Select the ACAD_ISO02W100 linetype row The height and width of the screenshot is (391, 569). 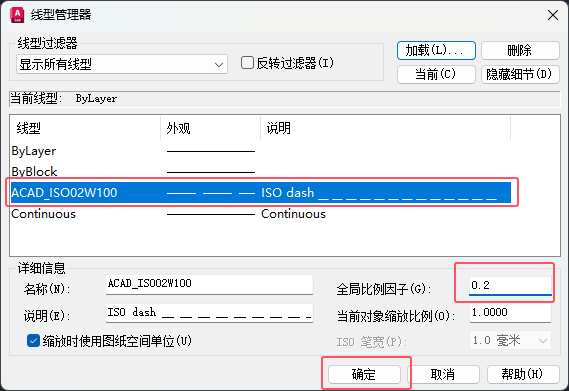click(x=261, y=193)
